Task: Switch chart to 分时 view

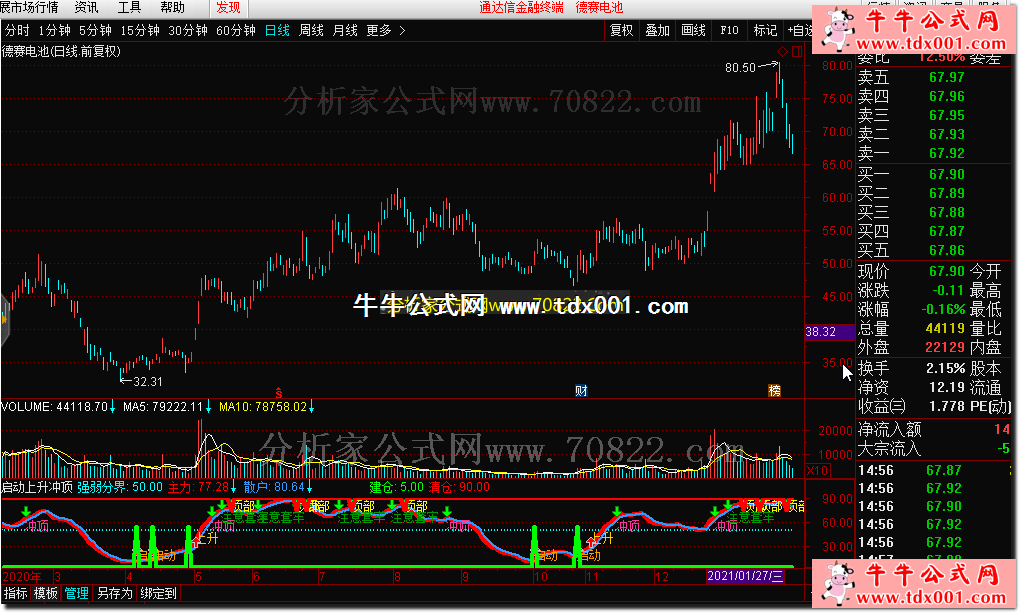Action: click(17, 31)
